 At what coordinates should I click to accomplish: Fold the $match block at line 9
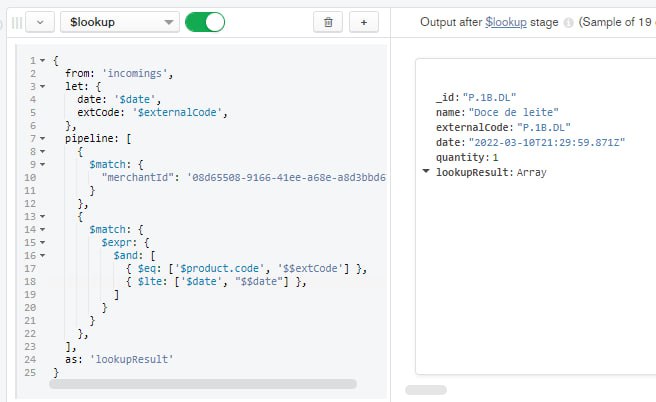tap(42, 164)
